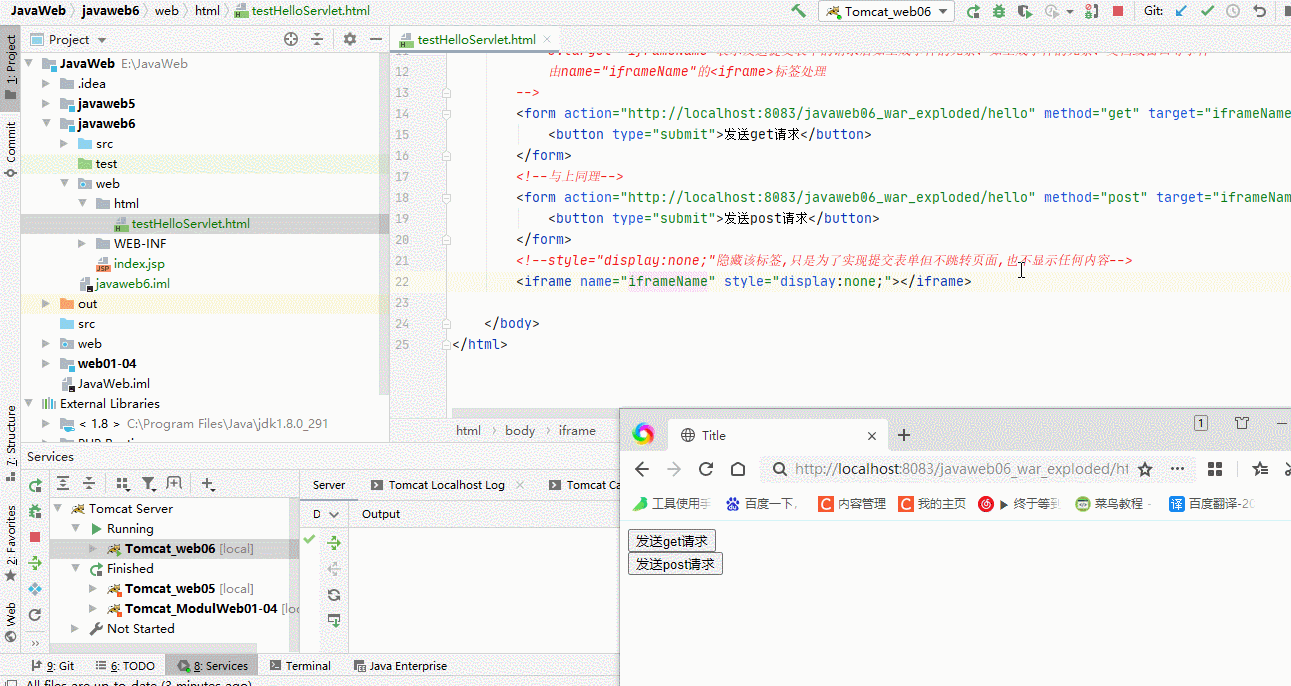The image size is (1291, 686).
Task: Open the 6: TODO tool window
Action: pyautogui.click(x=125, y=666)
